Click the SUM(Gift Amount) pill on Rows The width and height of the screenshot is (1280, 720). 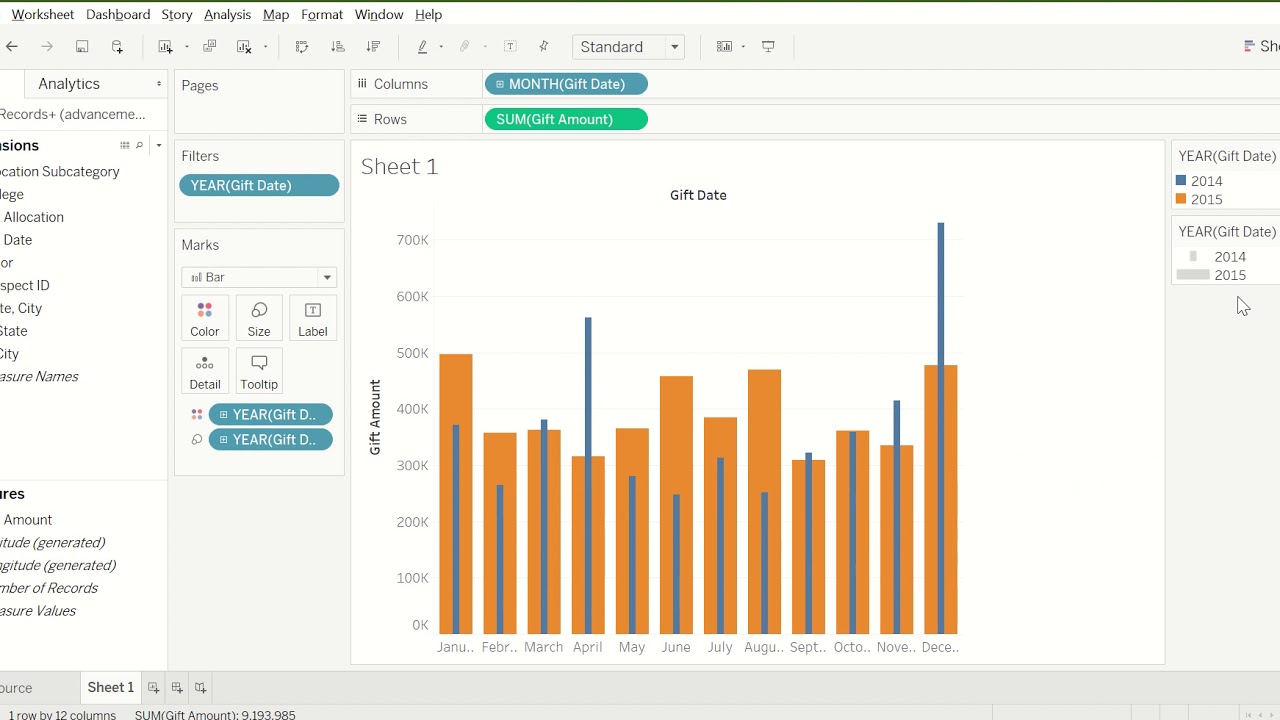click(x=566, y=119)
